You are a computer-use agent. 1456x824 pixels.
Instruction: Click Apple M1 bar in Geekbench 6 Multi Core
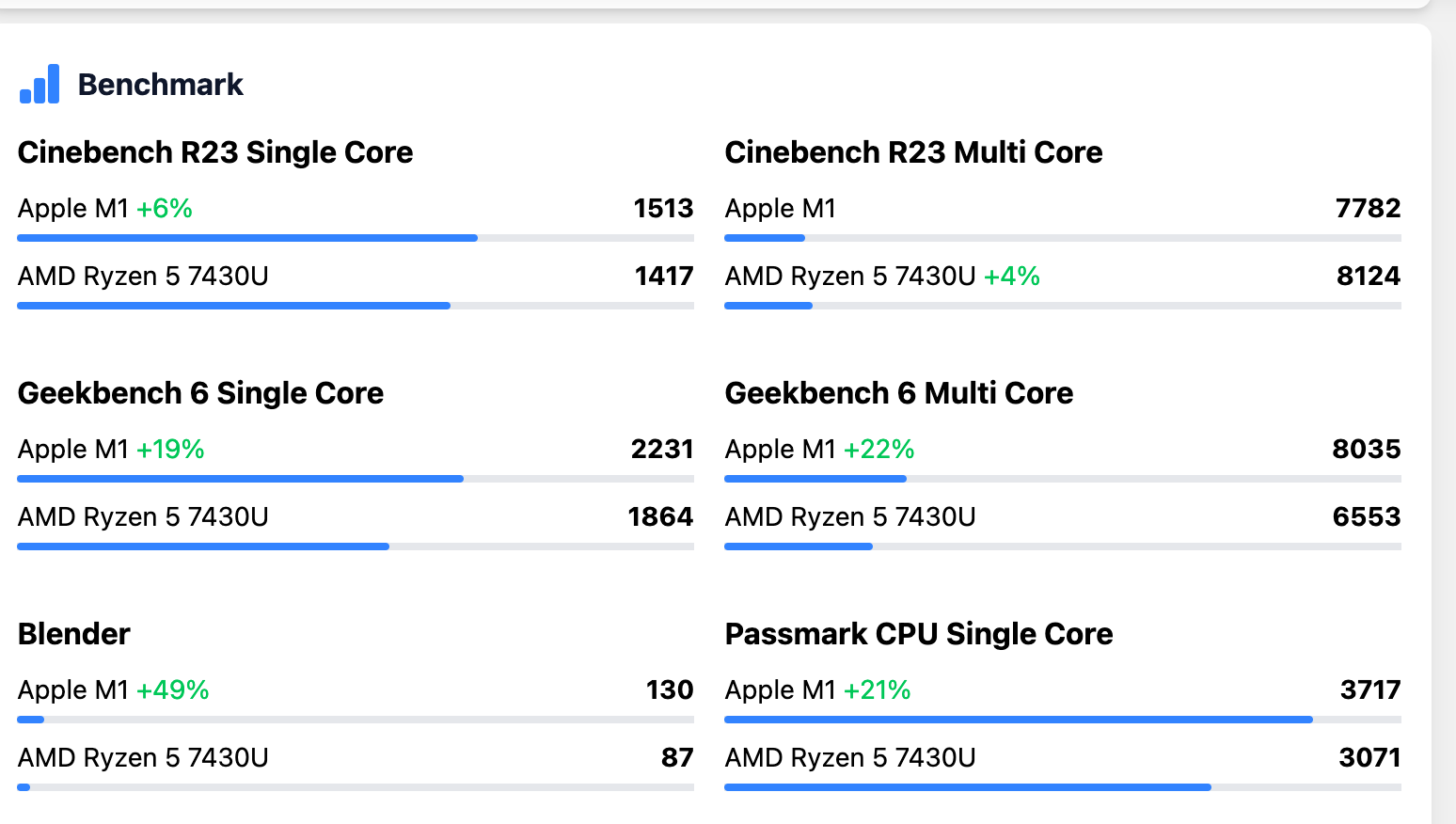tap(815, 479)
